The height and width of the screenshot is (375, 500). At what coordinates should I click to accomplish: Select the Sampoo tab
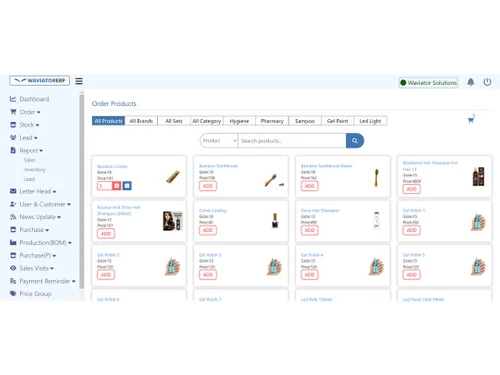point(305,121)
